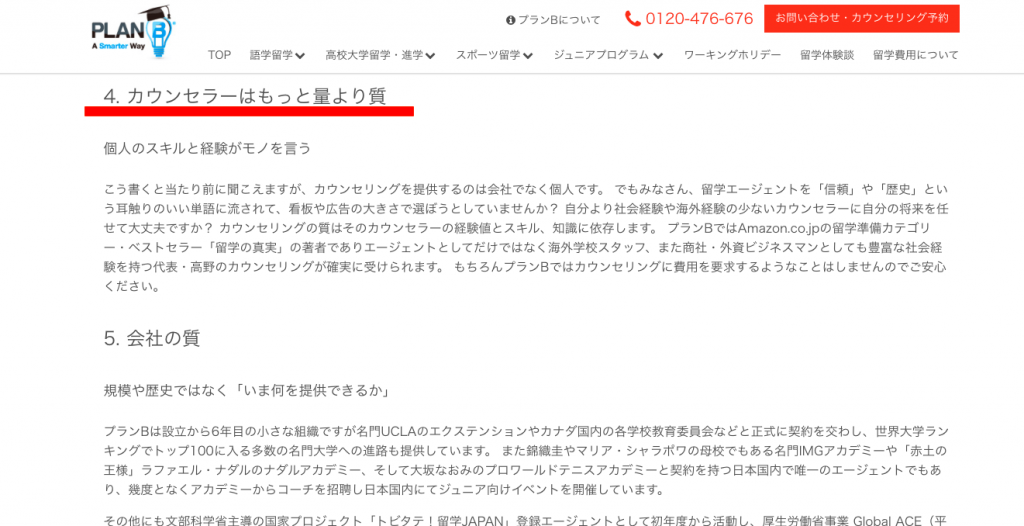Open the 留学費用について menu item
1024x526 pixels.
pos(916,55)
